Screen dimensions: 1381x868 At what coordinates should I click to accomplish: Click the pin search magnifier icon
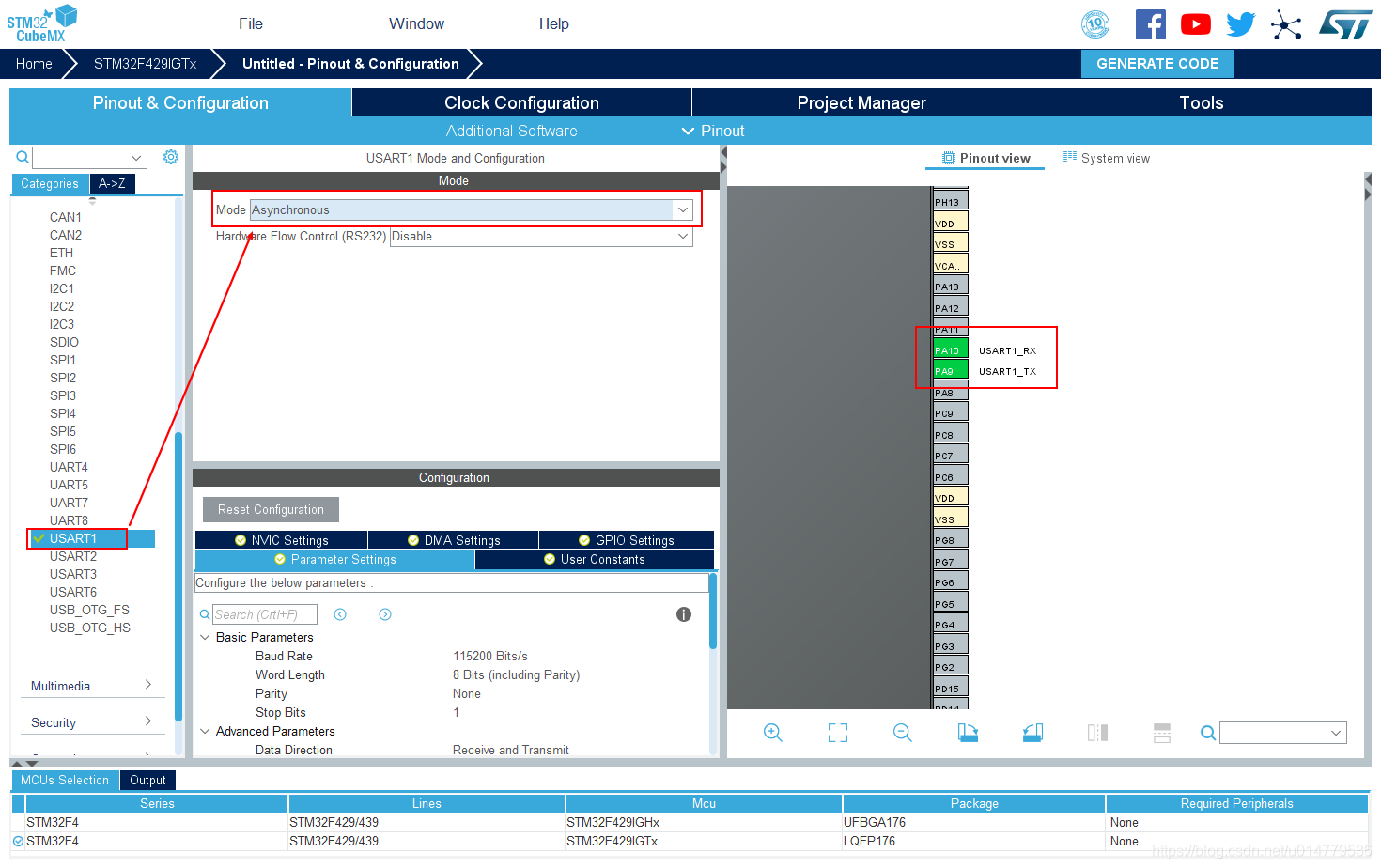click(x=1208, y=733)
